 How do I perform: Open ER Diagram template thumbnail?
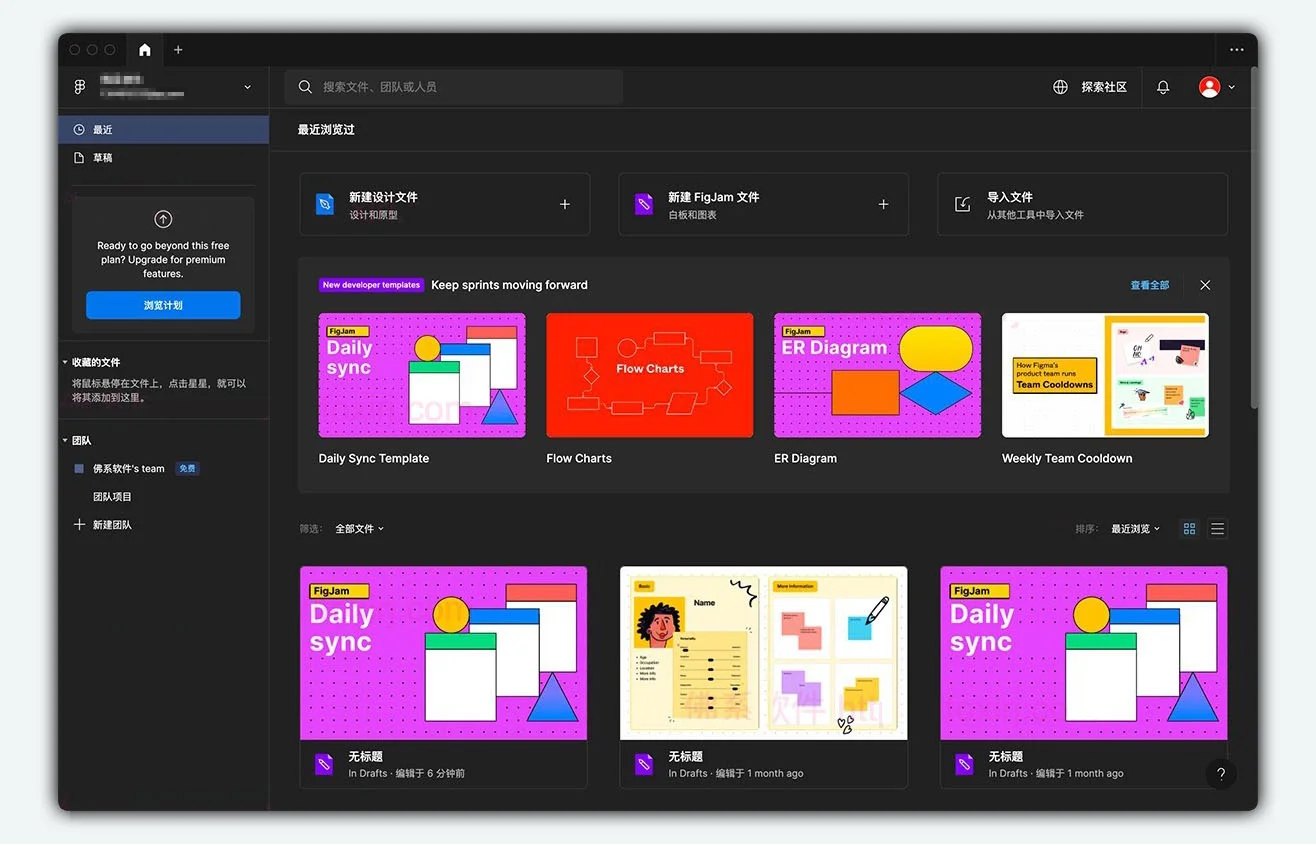(x=878, y=375)
